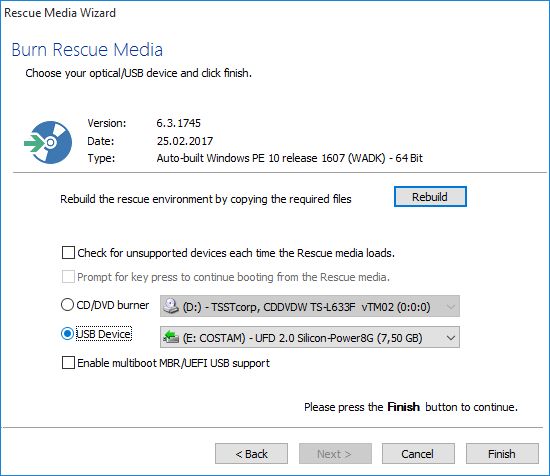Click the Date: label

(101, 141)
